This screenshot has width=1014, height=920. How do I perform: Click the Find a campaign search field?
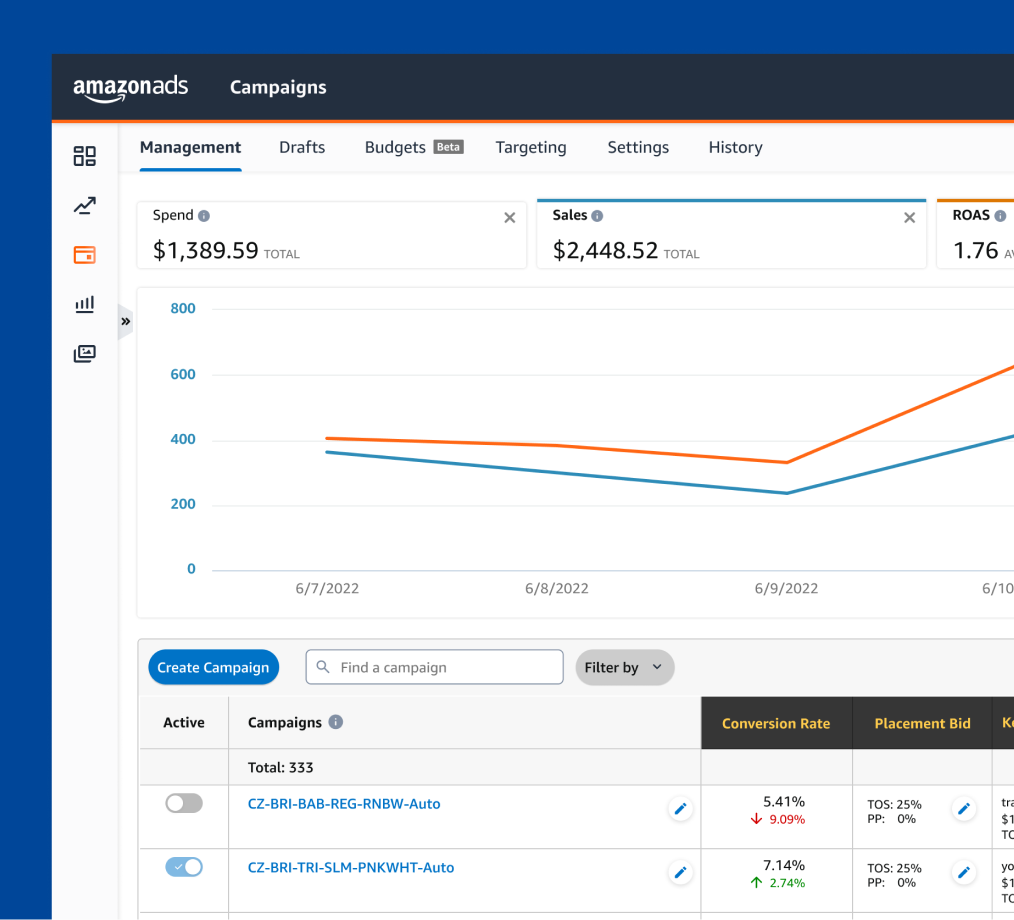pyautogui.click(x=435, y=667)
